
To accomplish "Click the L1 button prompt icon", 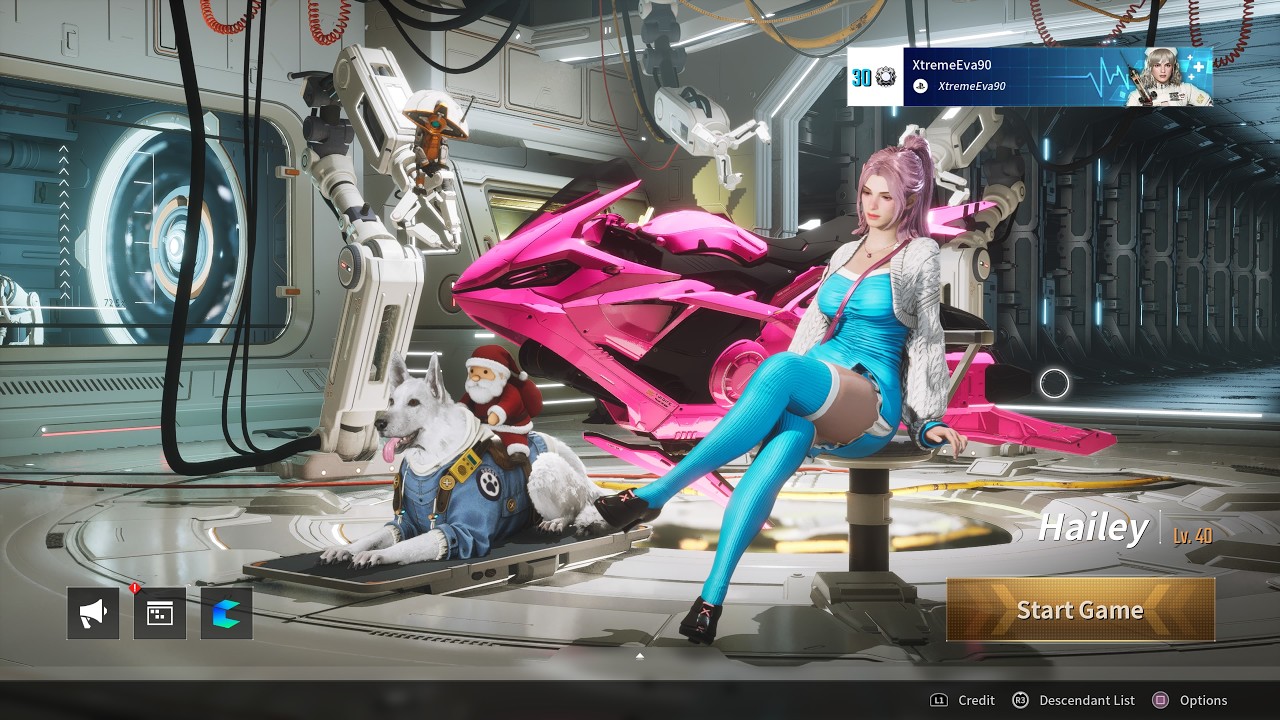I will [x=939, y=700].
